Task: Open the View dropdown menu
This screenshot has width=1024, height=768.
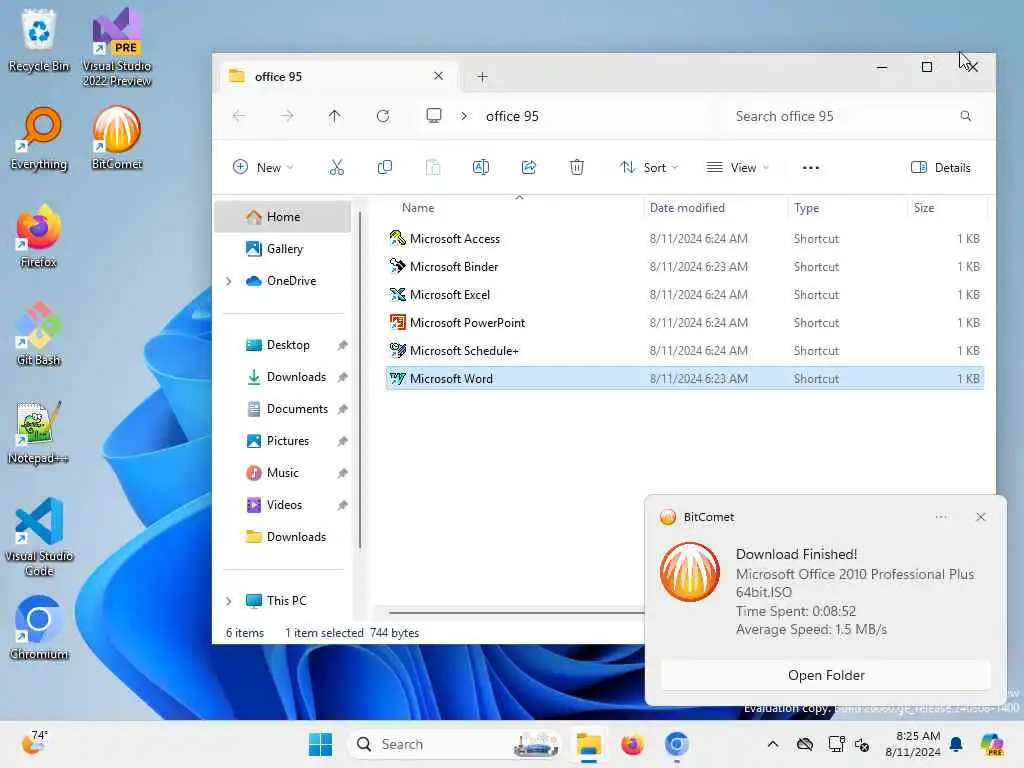Action: pyautogui.click(x=738, y=168)
